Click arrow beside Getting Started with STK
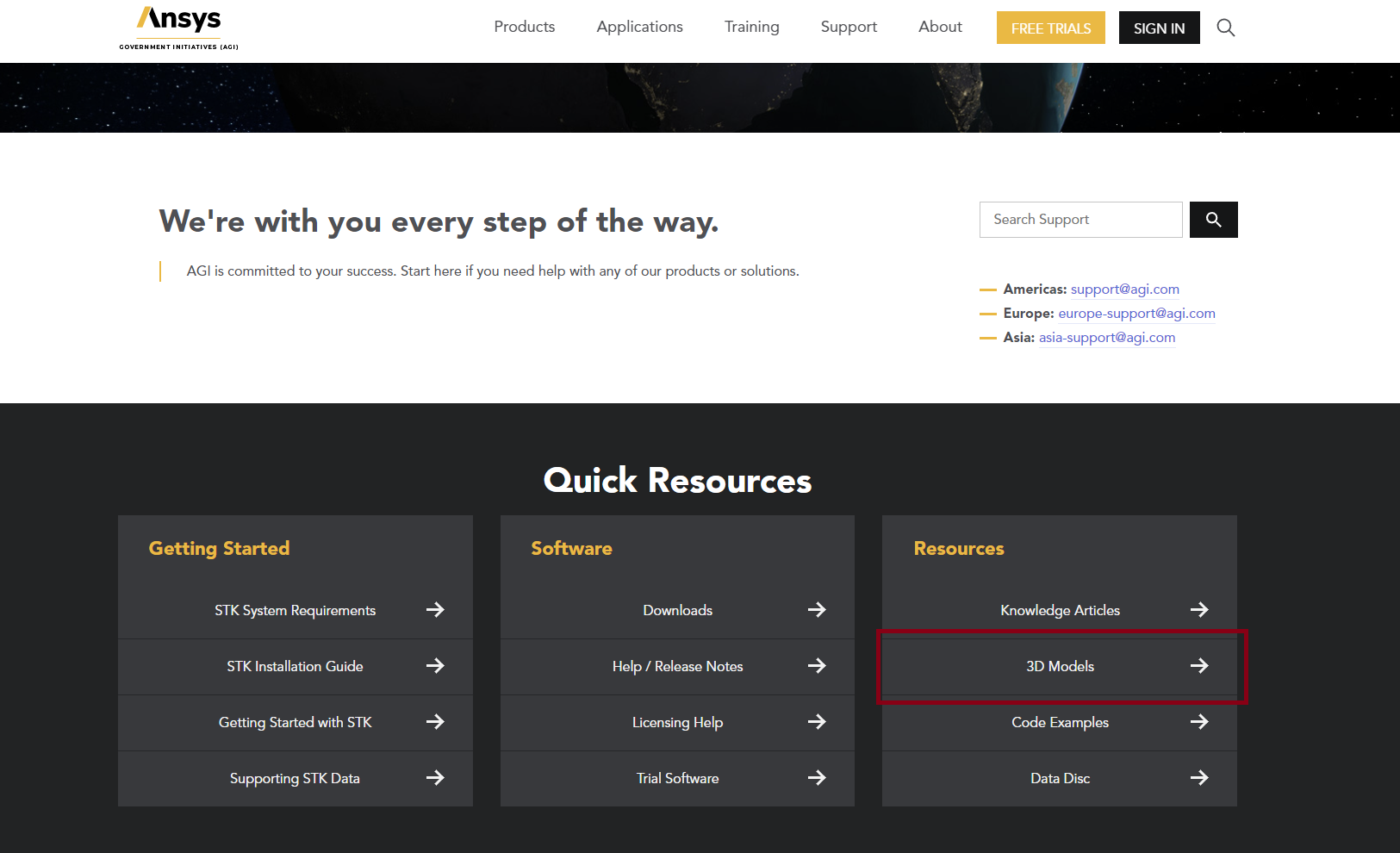Viewport: 1400px width, 853px height. click(435, 722)
